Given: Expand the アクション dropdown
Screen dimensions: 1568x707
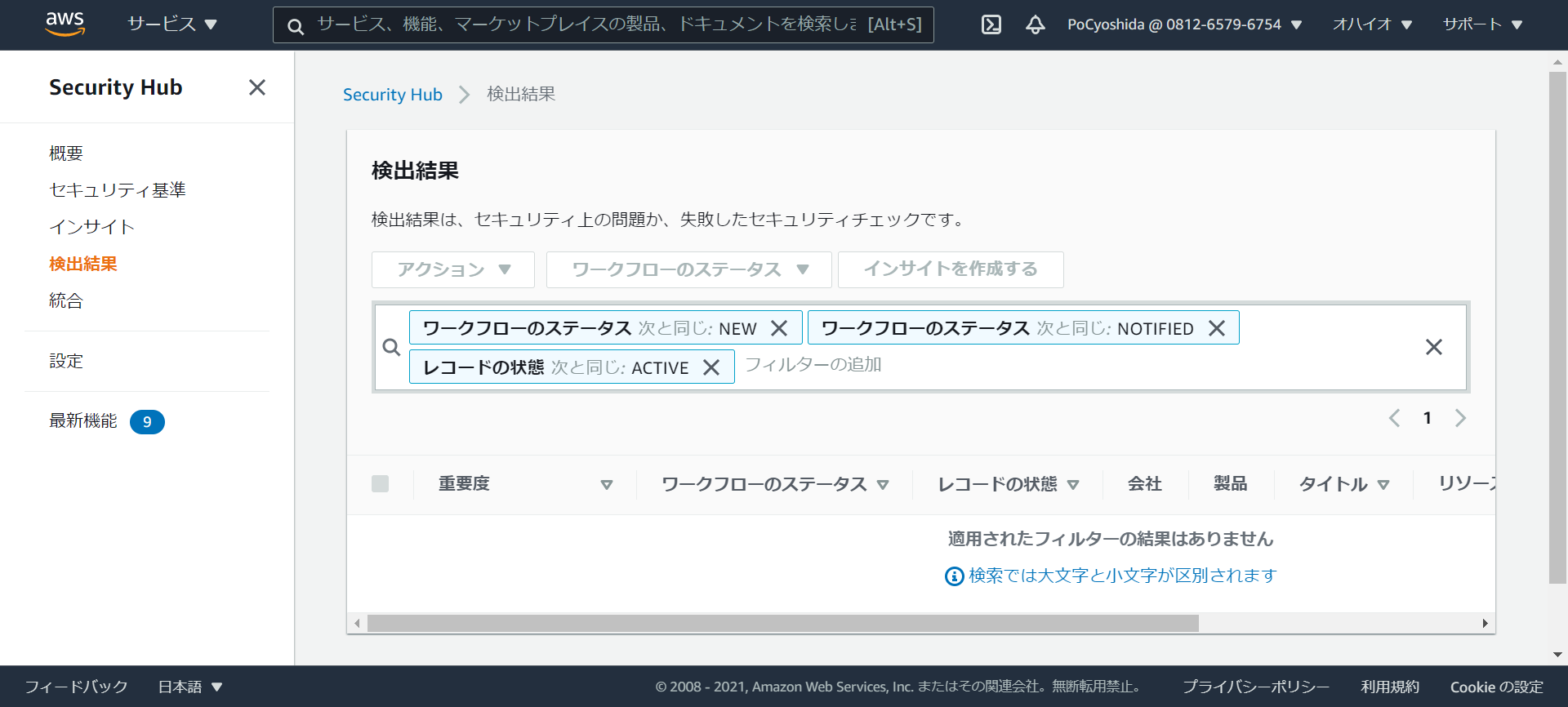Looking at the screenshot, I should [x=453, y=269].
